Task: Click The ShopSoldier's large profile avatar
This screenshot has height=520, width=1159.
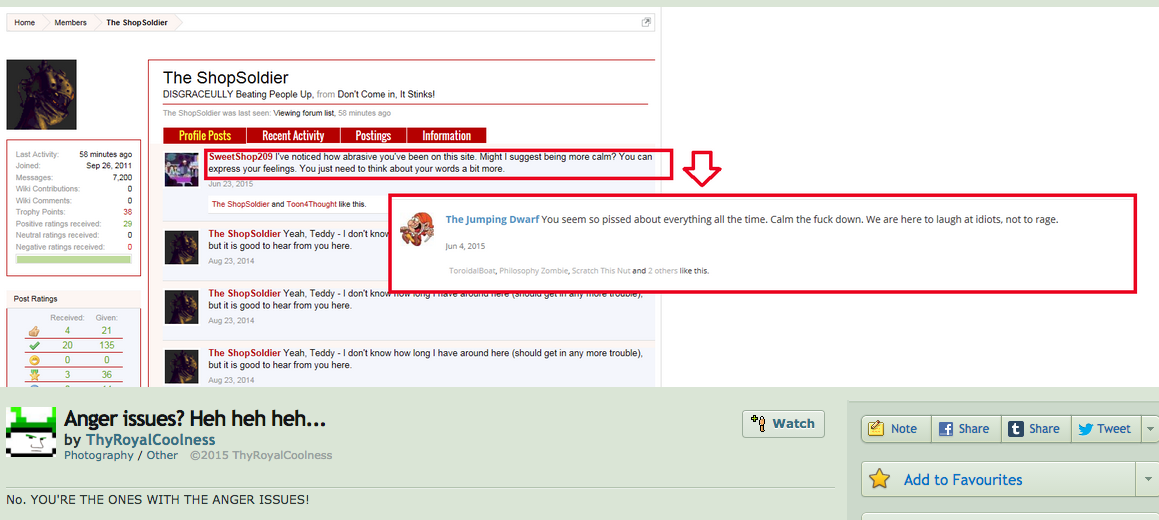Action: coord(41,95)
